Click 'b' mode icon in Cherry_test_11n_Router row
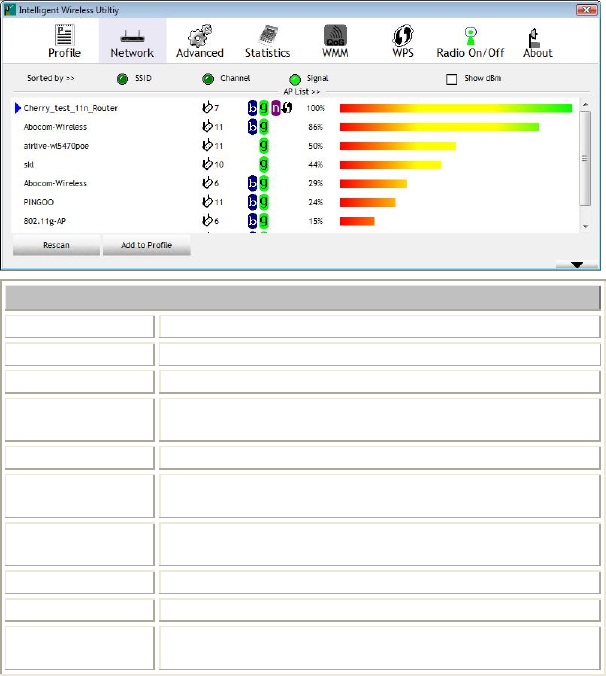 (252, 108)
